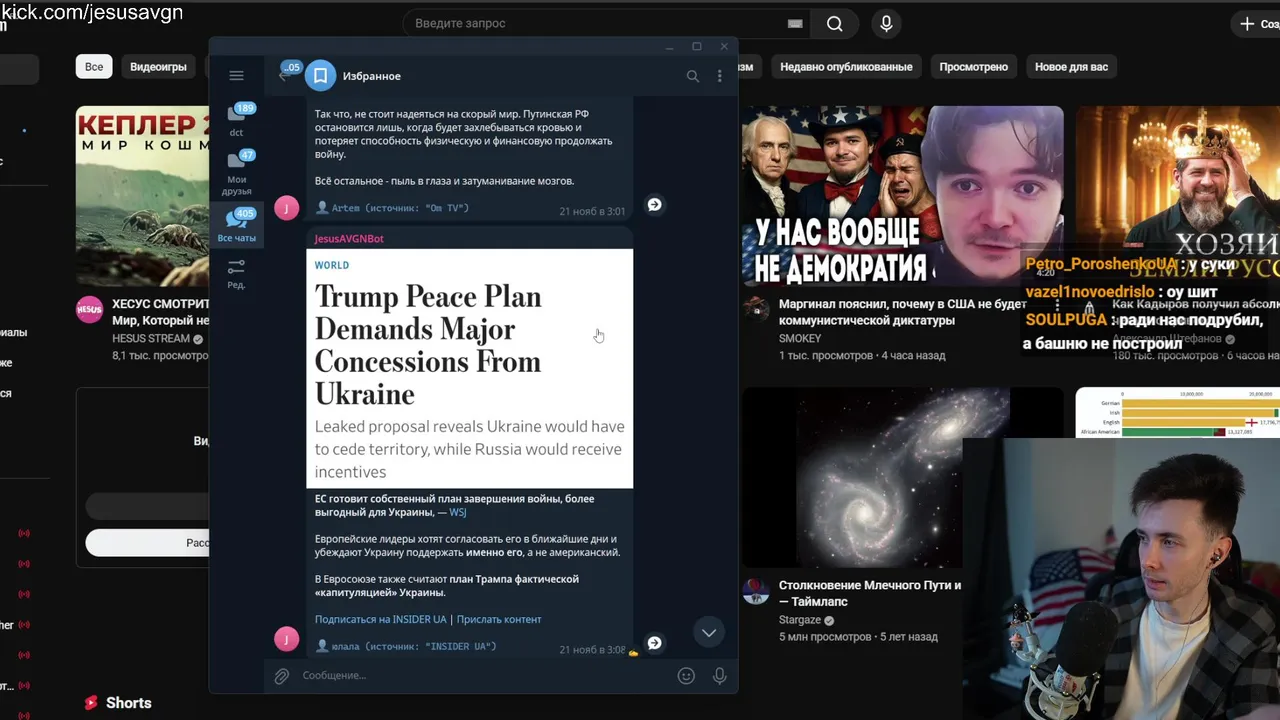Open the JesusAVGNBot sender name
The image size is (1280, 720).
tap(349, 239)
